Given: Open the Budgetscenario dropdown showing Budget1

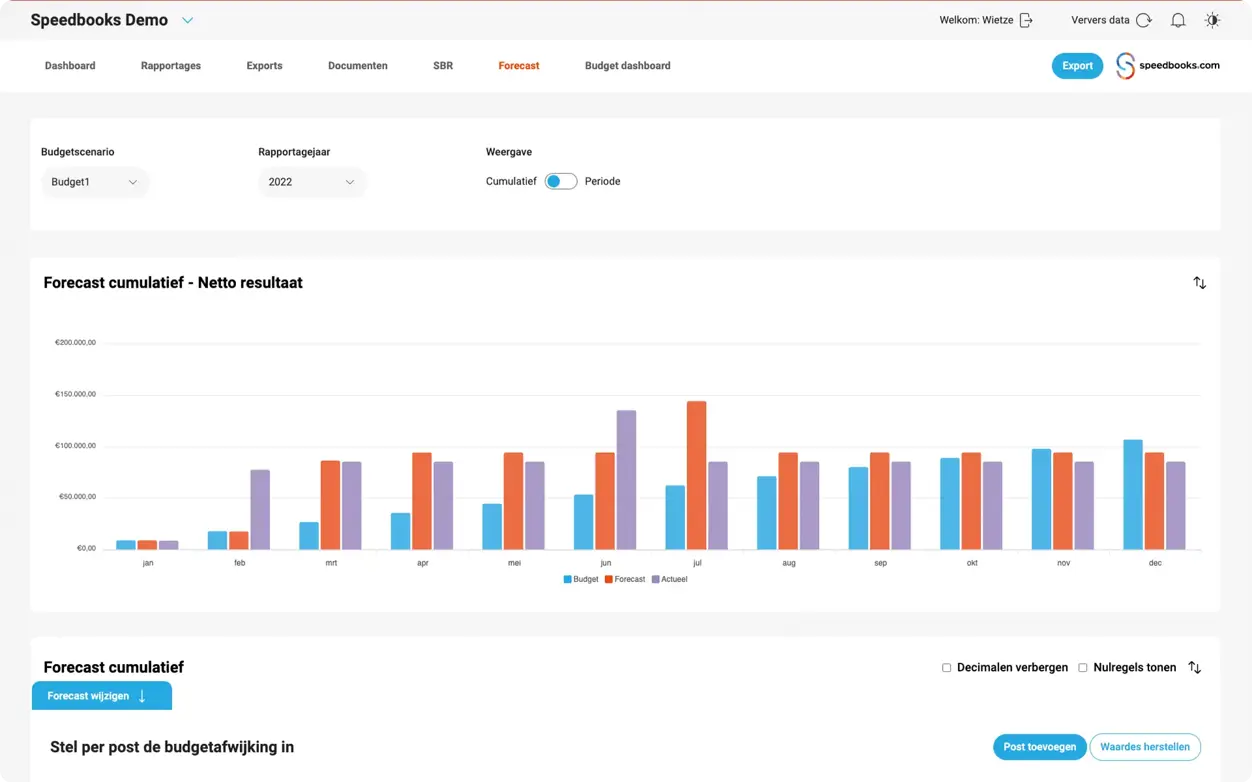Looking at the screenshot, I should tap(94, 182).
